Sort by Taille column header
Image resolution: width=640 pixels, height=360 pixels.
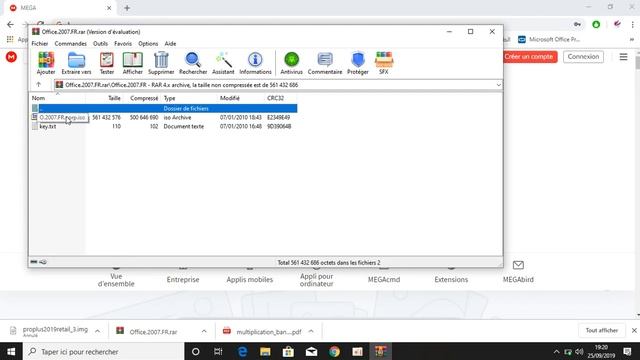114,98
